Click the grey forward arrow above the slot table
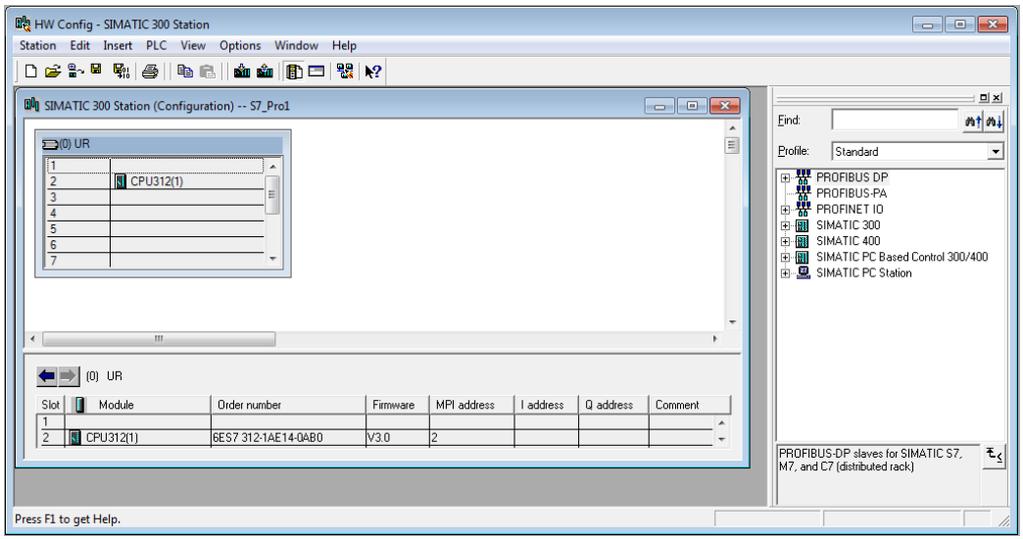The width and height of the screenshot is (1023, 539). [x=69, y=376]
